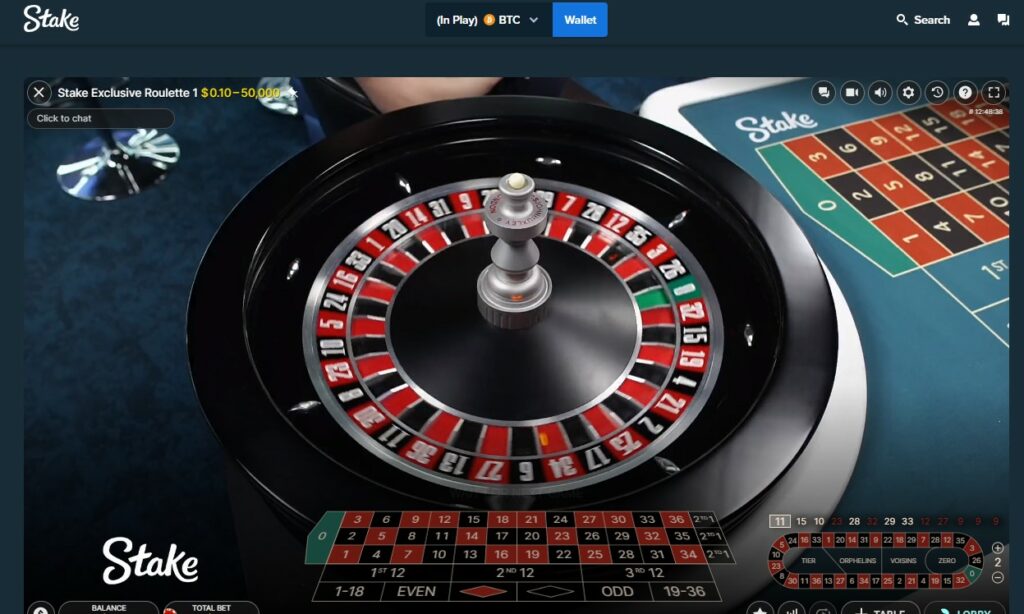The height and width of the screenshot is (614, 1024).
Task: Decrease neighbour bet count with minus
Action: [x=998, y=577]
